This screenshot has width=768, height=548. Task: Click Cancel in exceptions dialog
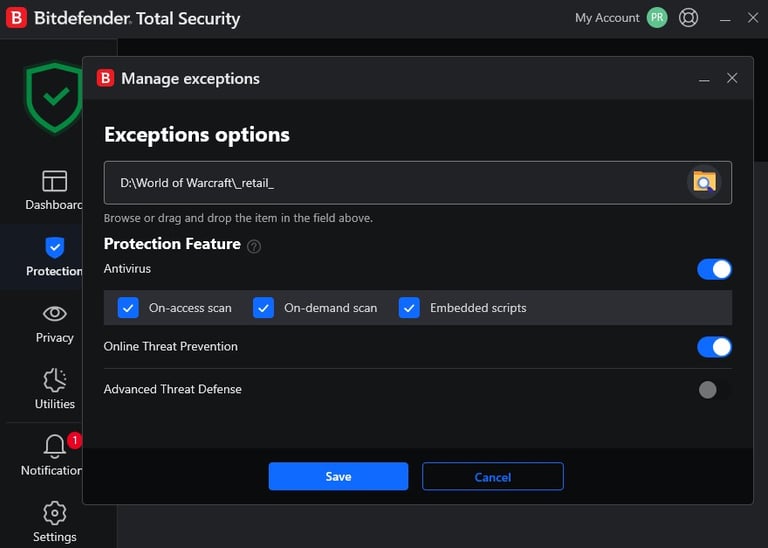(x=493, y=477)
